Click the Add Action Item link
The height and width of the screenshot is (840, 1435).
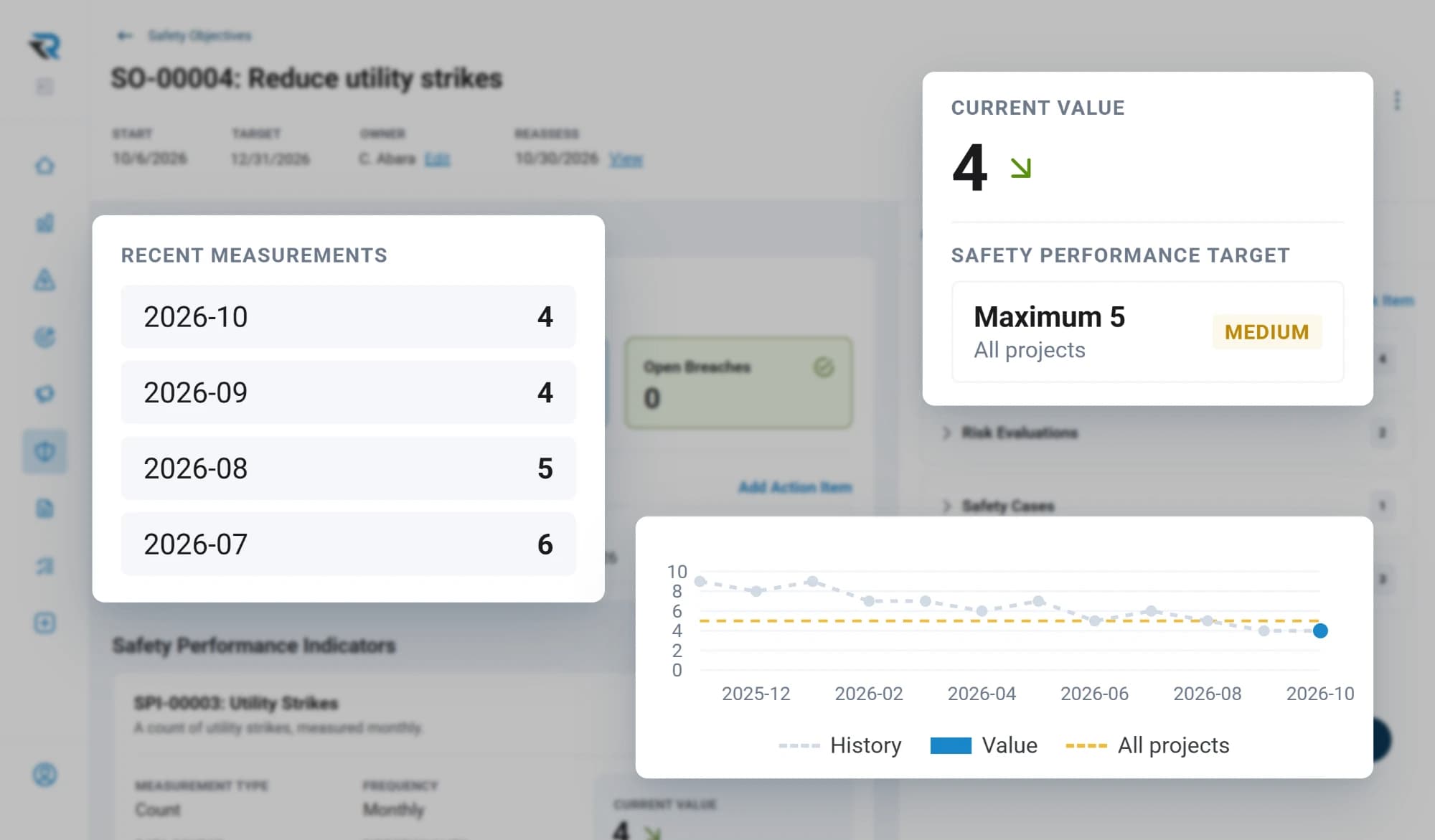click(795, 487)
